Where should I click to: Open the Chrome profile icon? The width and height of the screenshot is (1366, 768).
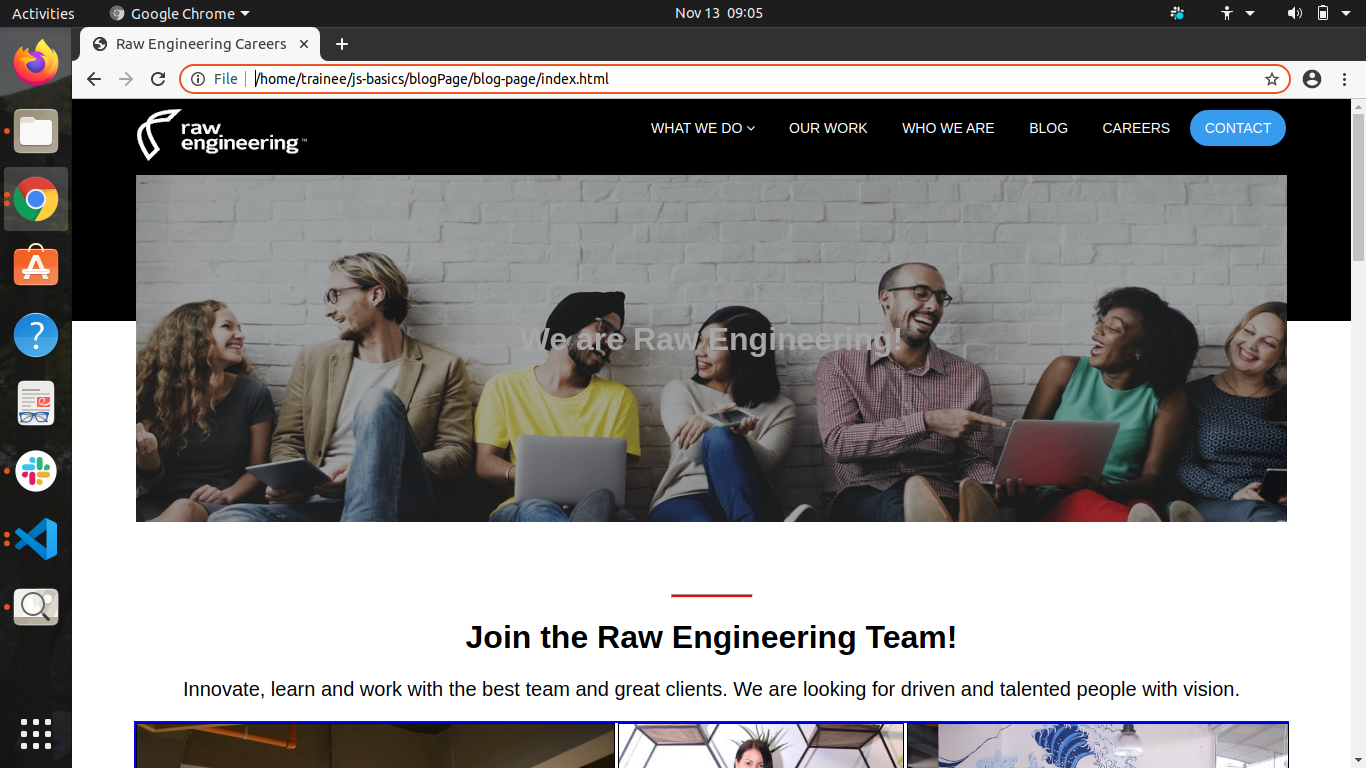1312,79
